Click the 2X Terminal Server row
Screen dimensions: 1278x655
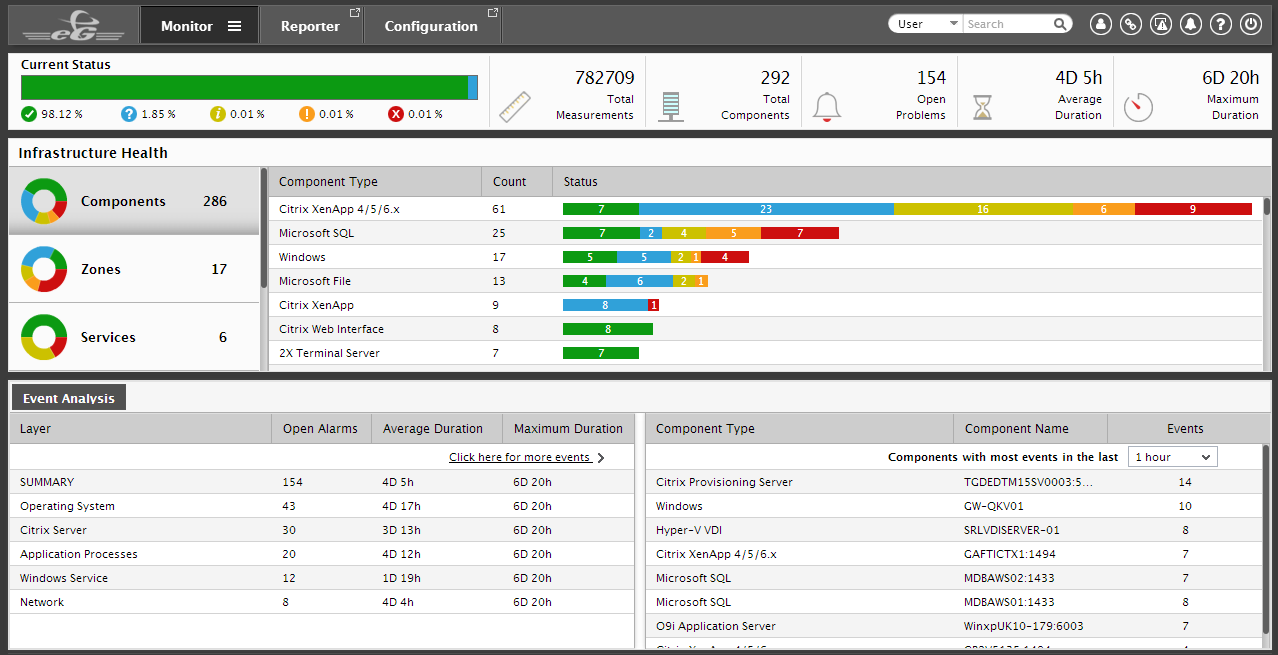tap(765, 353)
